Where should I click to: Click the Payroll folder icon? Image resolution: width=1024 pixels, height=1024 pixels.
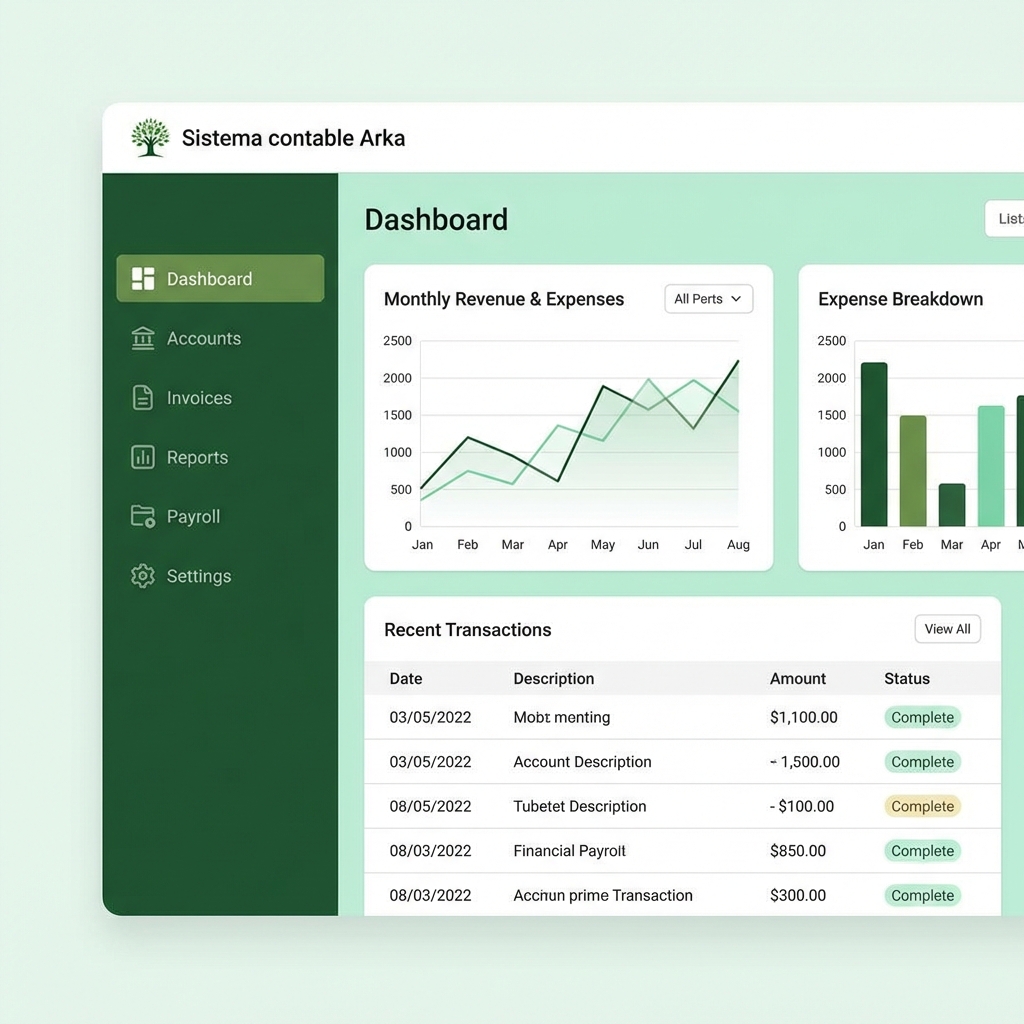click(143, 516)
